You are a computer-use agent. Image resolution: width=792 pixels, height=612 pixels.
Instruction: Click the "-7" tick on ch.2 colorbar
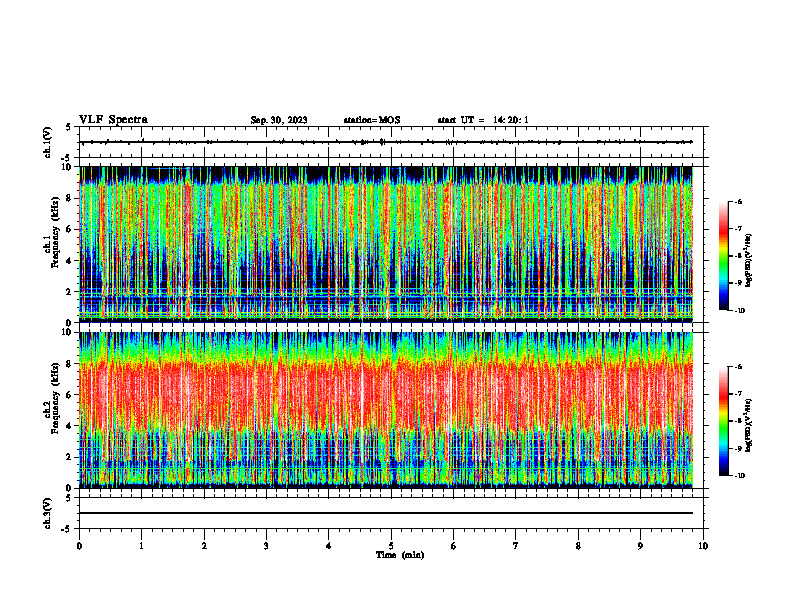click(x=738, y=394)
